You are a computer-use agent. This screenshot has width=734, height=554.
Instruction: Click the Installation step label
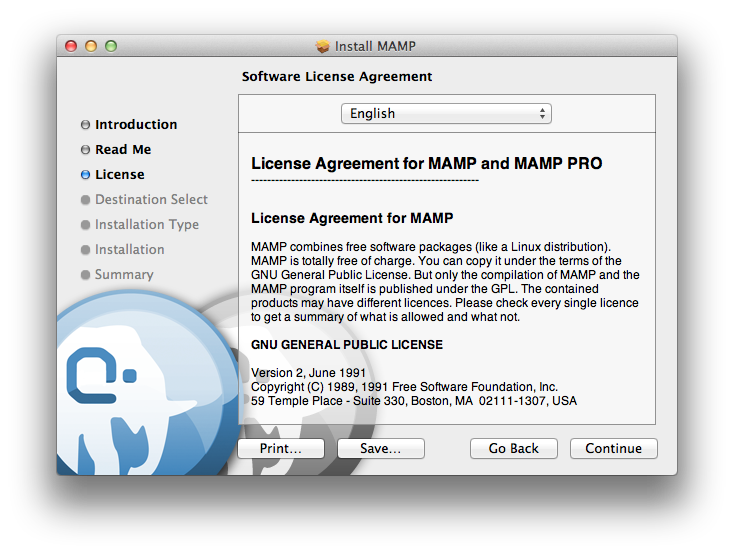[x=130, y=250]
